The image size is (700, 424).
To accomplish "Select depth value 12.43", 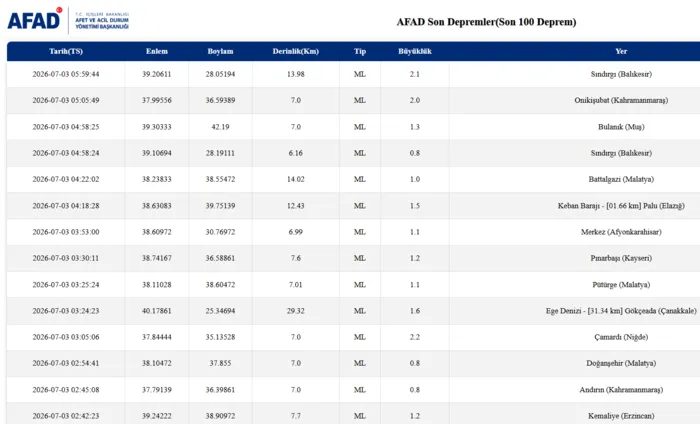I will (296, 206).
